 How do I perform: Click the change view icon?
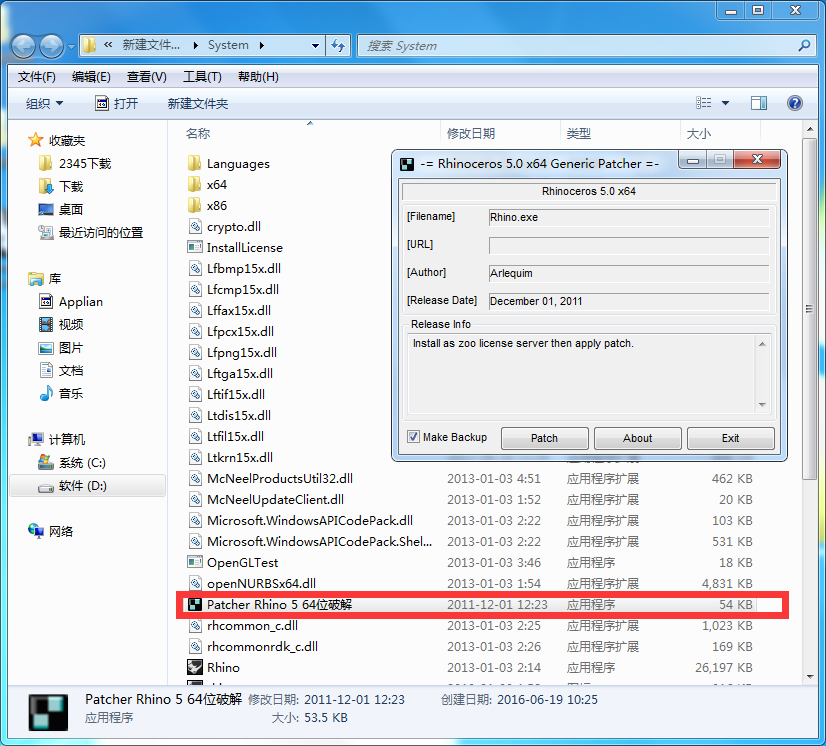703,103
